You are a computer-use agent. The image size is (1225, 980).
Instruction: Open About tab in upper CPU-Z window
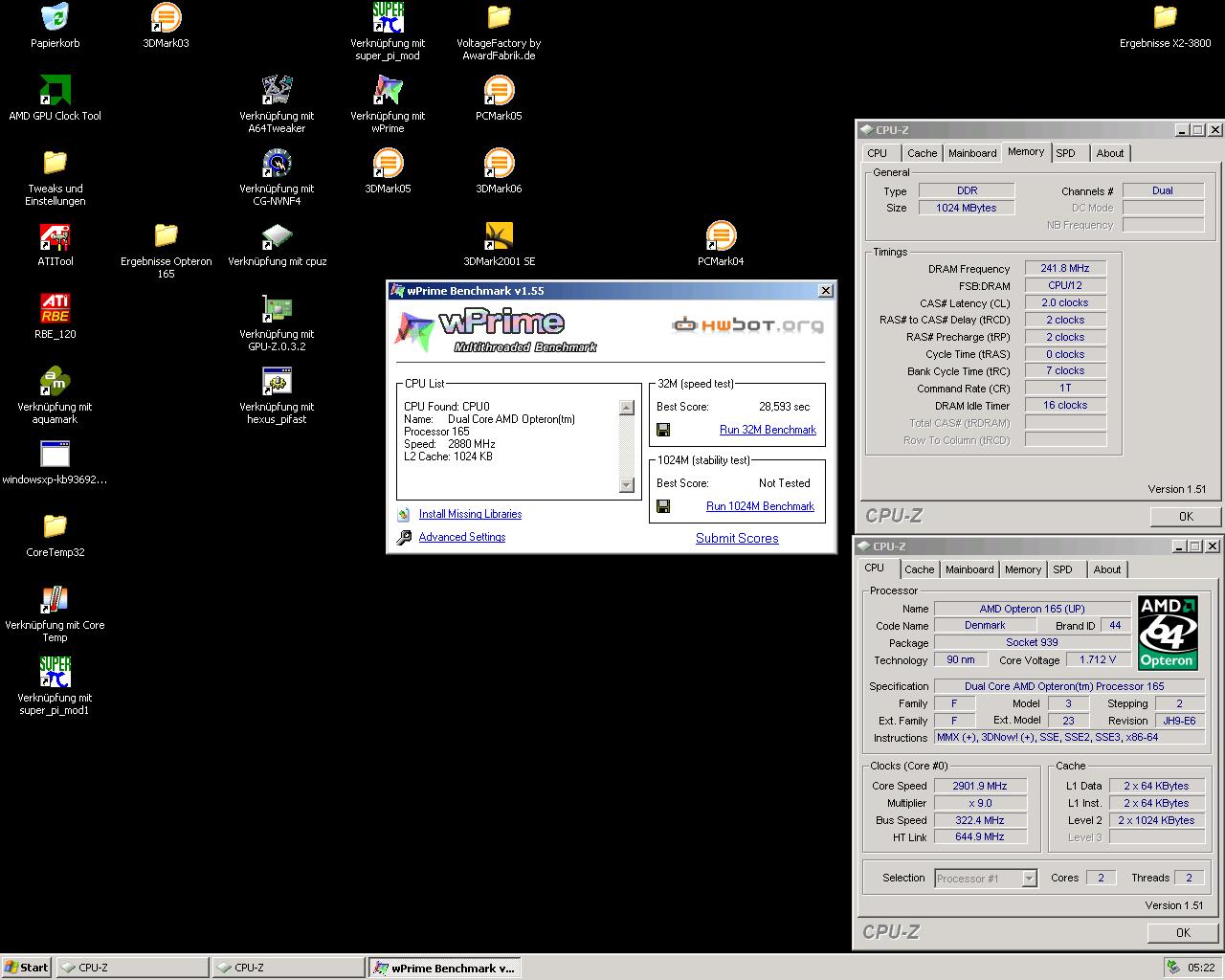(x=1110, y=153)
